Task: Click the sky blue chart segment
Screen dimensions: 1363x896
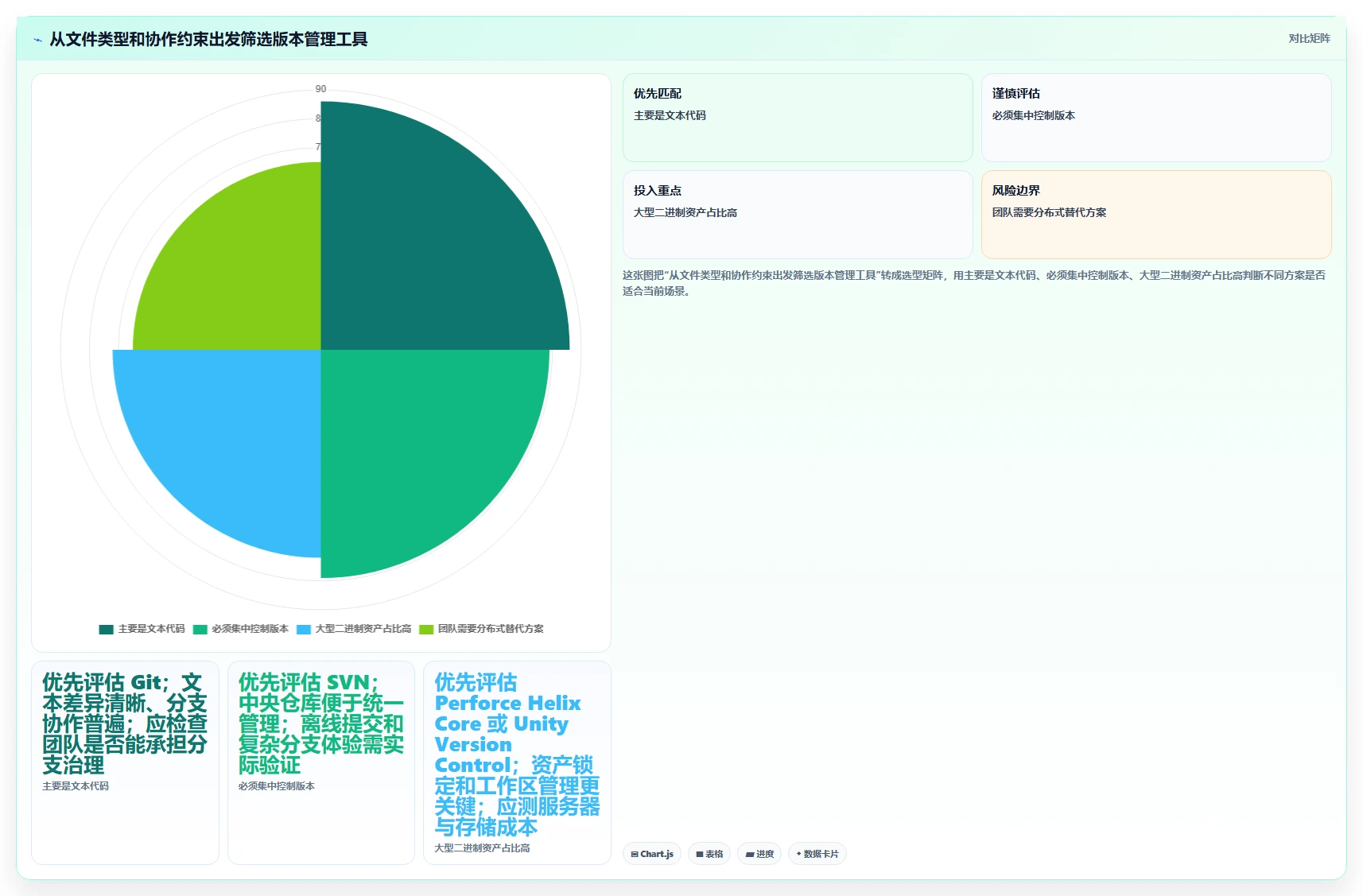Action: pos(231,437)
